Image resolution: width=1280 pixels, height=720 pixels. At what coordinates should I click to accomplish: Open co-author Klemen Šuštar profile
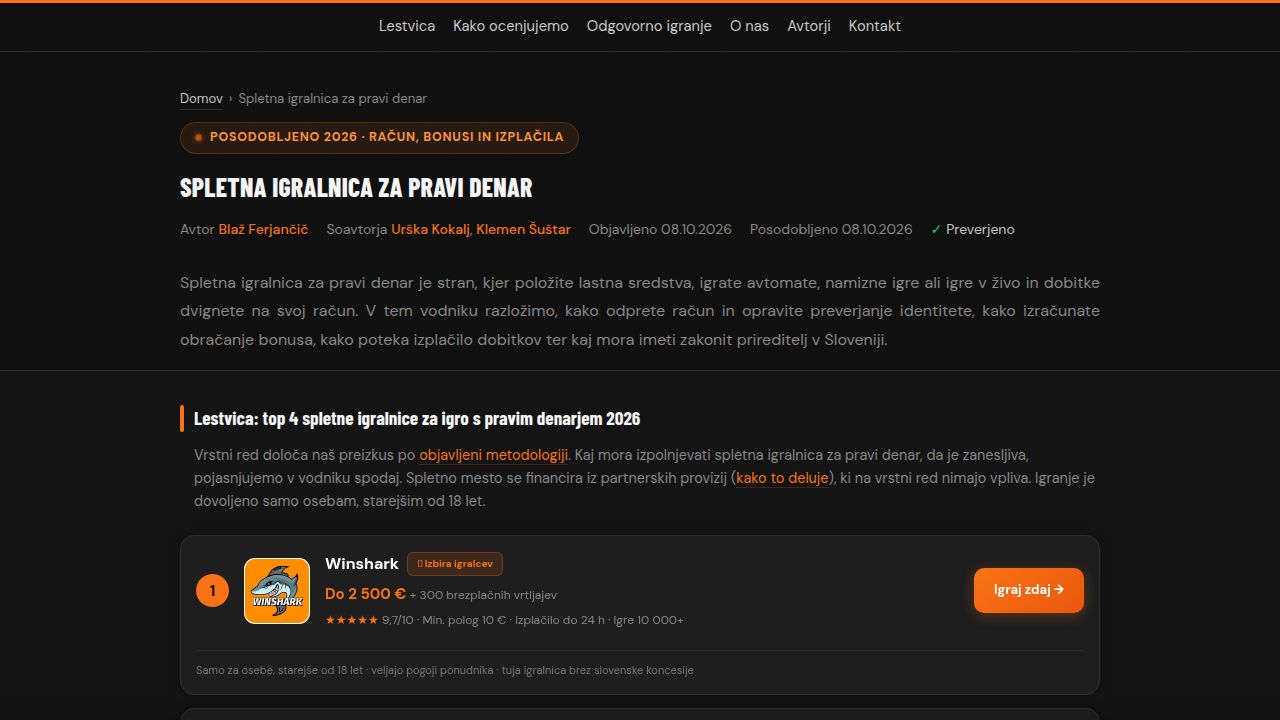coord(523,229)
